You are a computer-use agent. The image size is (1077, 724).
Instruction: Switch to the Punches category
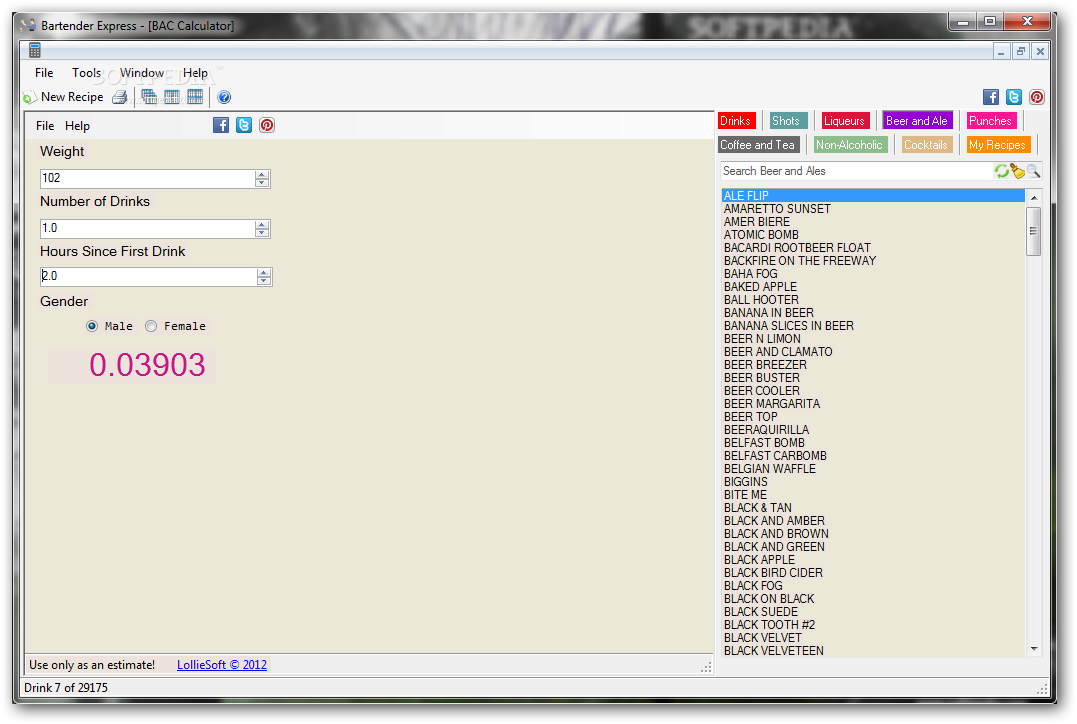[990, 121]
